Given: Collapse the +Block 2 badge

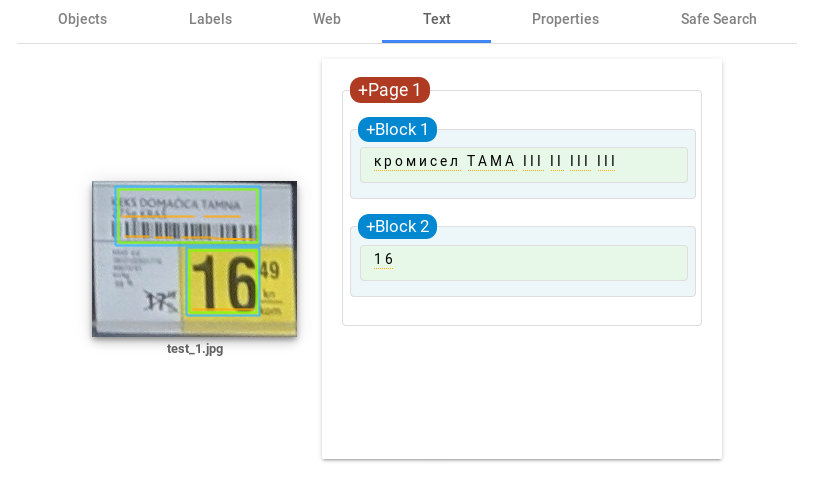Looking at the screenshot, I should pos(397,226).
